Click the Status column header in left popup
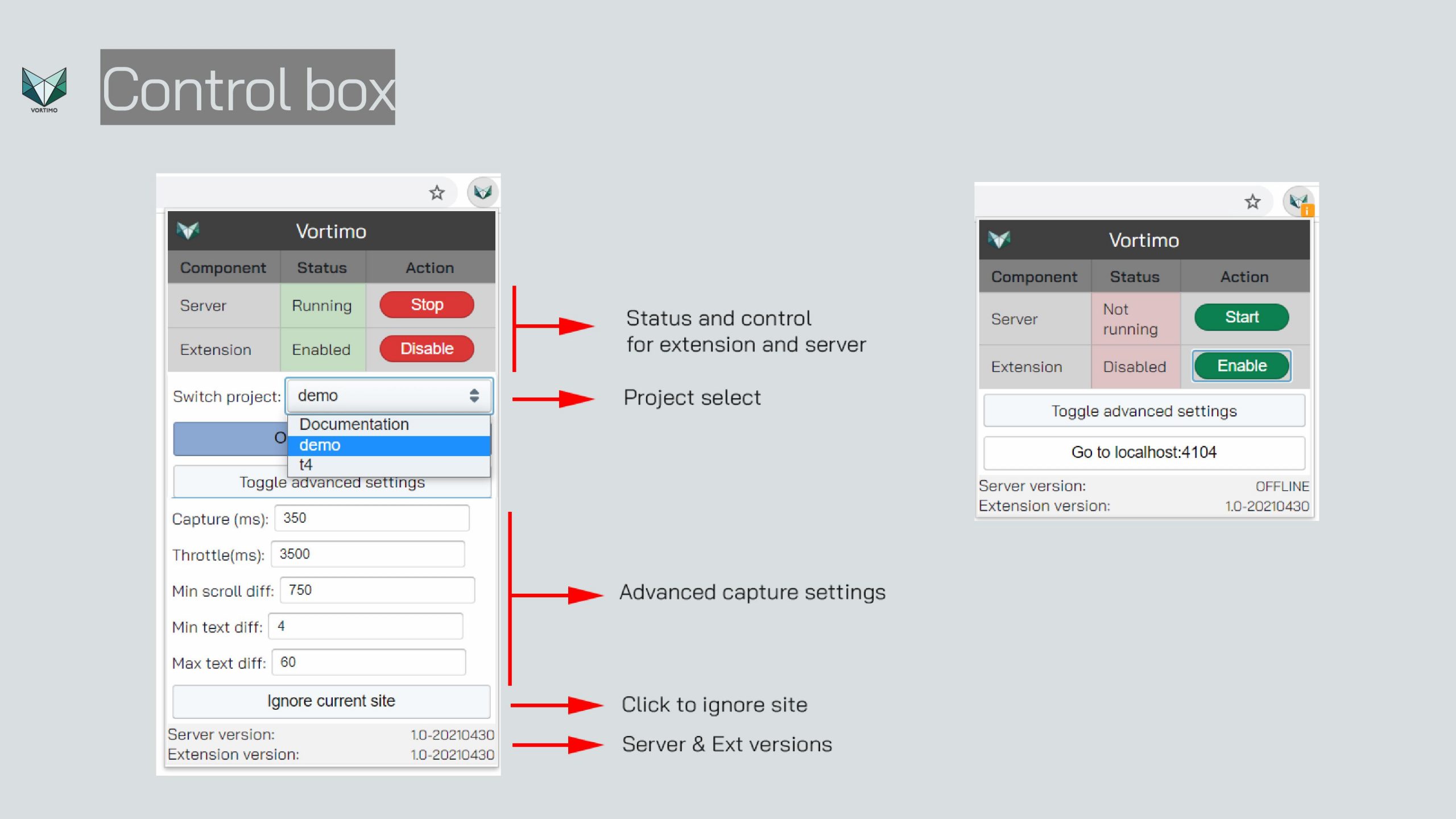The width and height of the screenshot is (1456, 819). click(x=322, y=268)
